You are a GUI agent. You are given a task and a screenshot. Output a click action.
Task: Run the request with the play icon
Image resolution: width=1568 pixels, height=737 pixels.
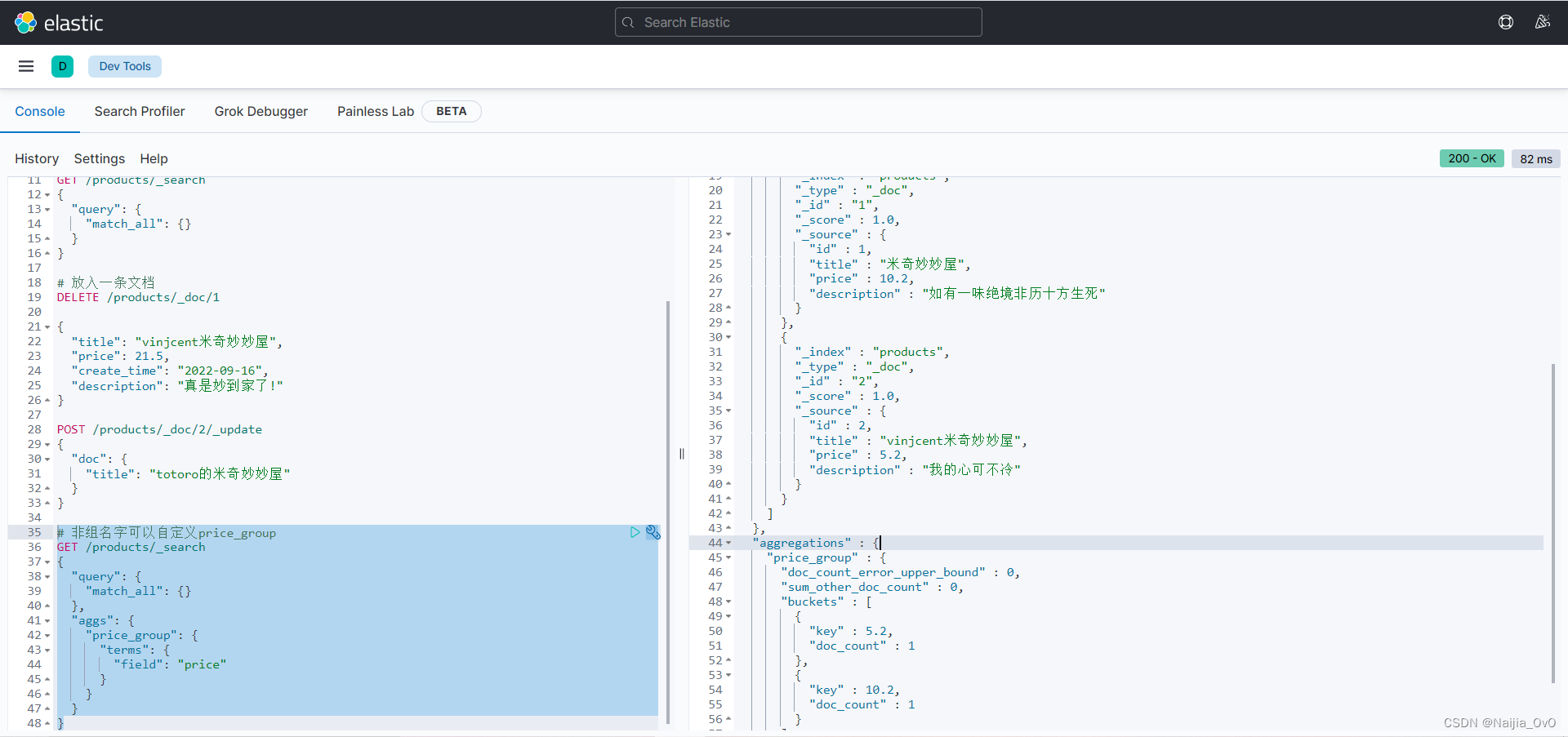pos(635,532)
